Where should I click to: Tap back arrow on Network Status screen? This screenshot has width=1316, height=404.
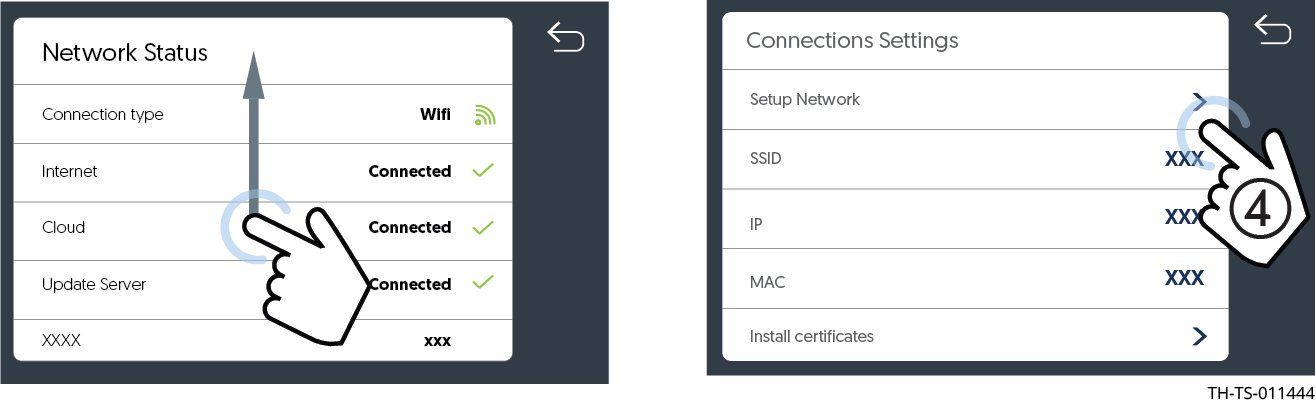click(x=565, y=38)
